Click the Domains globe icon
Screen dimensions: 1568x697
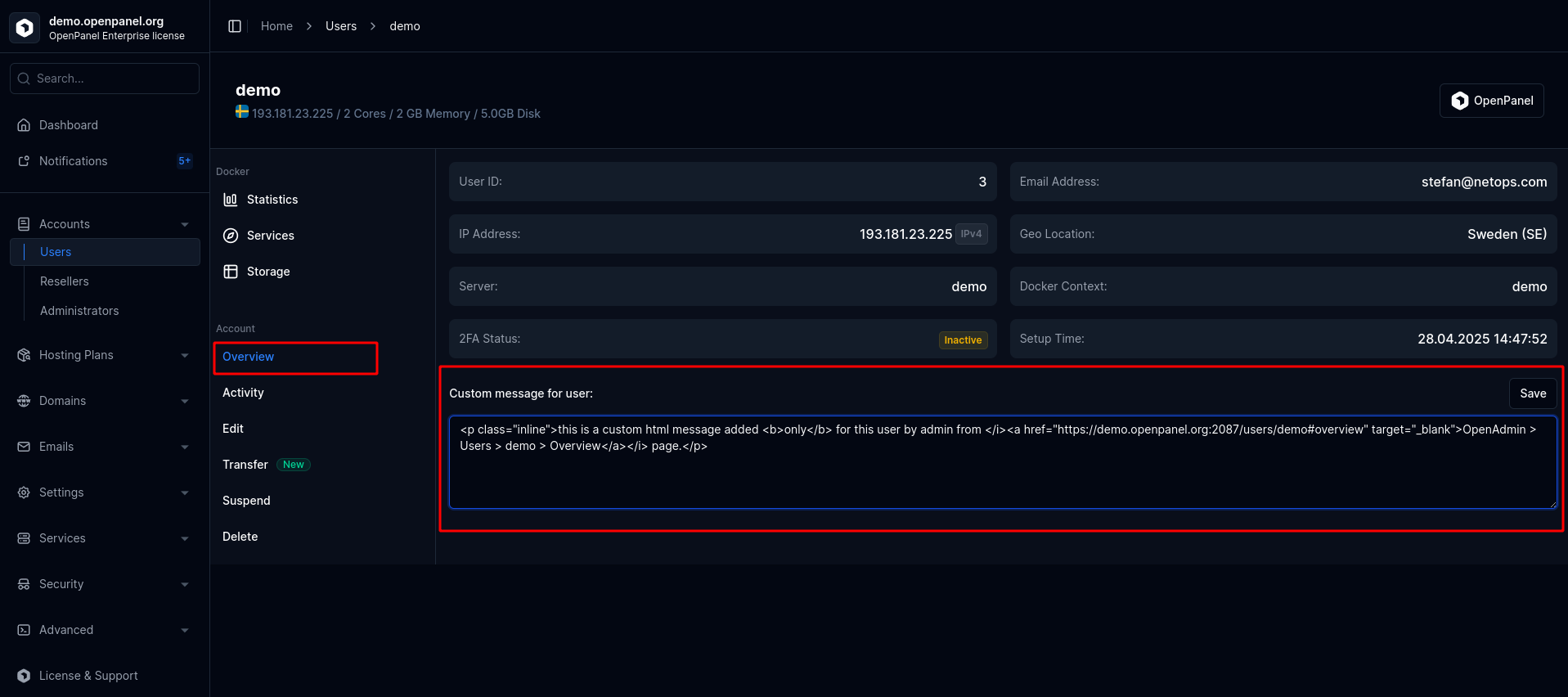(24, 401)
